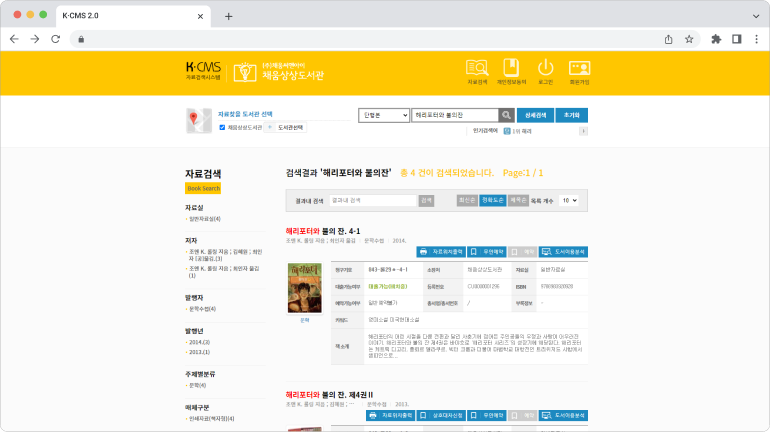Click grey 검색 button in results filter
Image resolution: width=770 pixels, height=432 pixels.
426,200
